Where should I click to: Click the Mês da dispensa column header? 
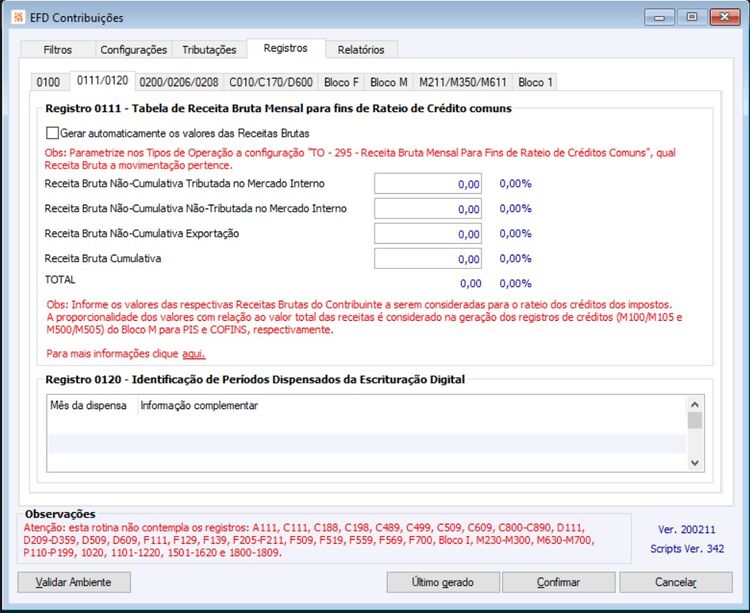(x=92, y=405)
